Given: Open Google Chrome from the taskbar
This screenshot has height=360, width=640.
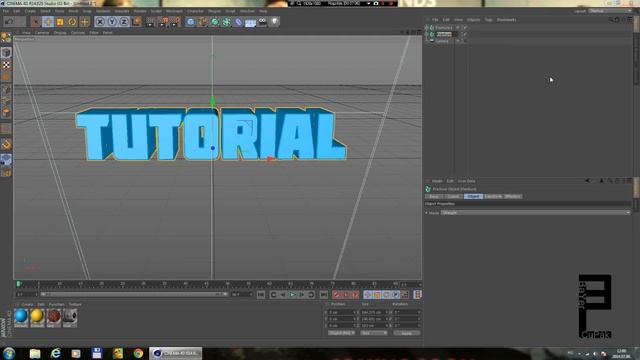Looking at the screenshot, I should tap(138, 353).
